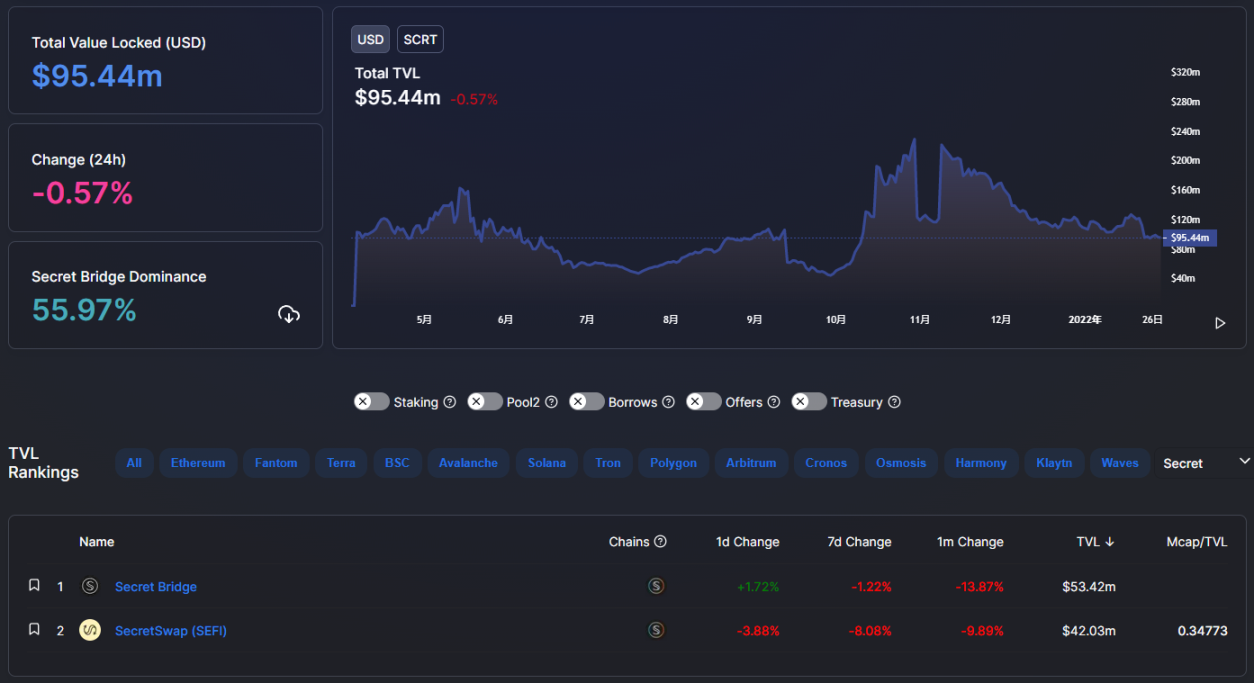Open the Staking help tooltip icon

pos(449,402)
